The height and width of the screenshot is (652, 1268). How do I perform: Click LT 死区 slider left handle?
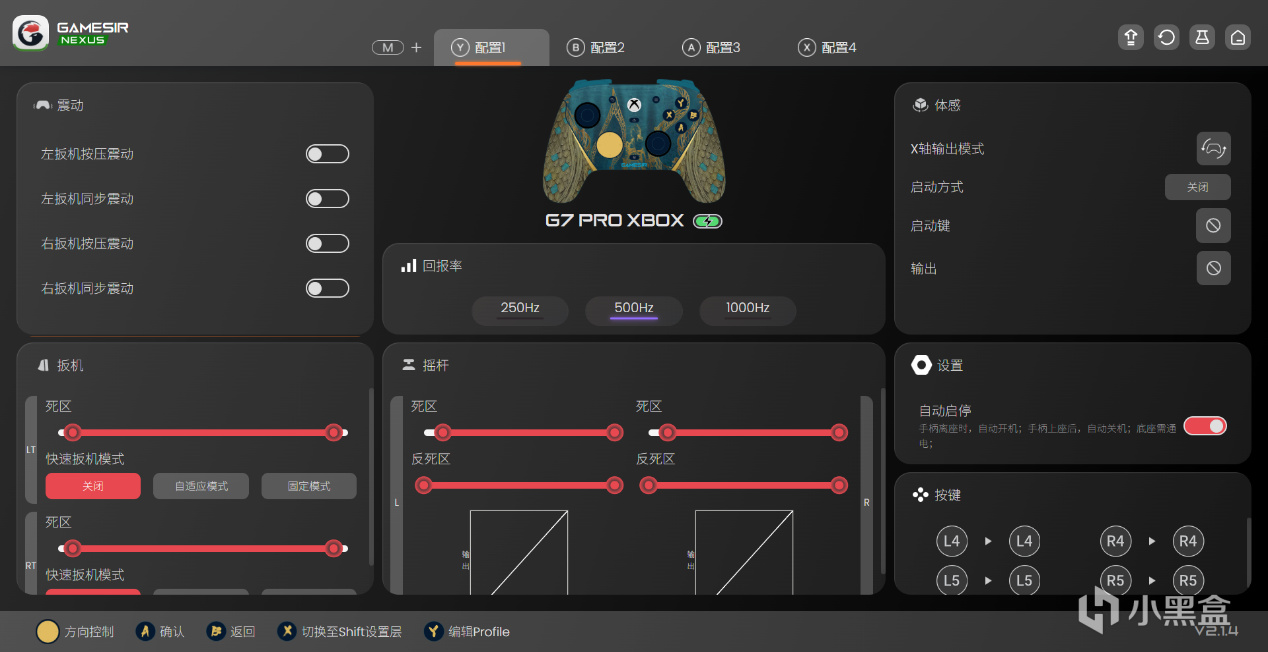click(x=72, y=433)
